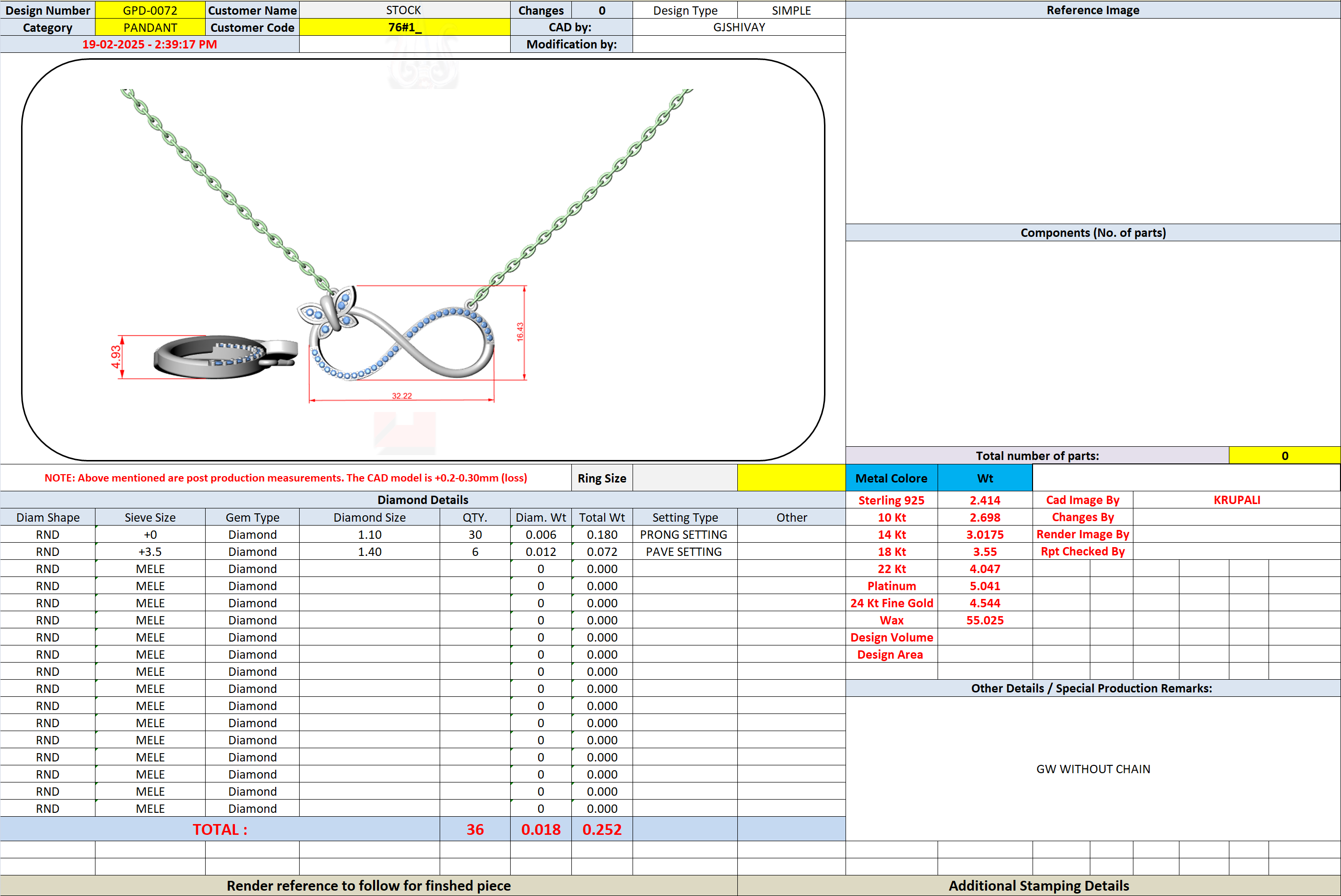
Task: Click the side view render of the pendant
Action: pos(226,357)
